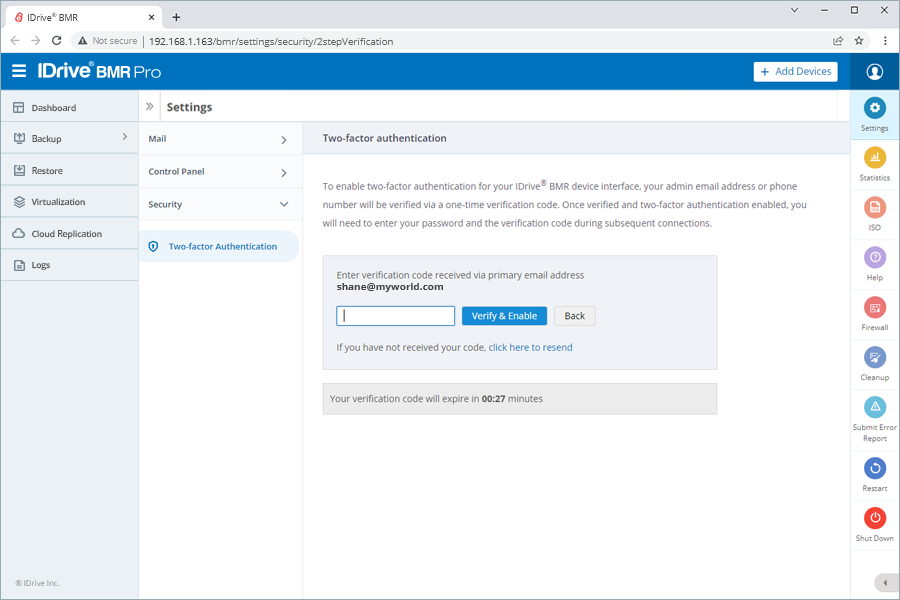Open the Help icon

click(x=874, y=257)
